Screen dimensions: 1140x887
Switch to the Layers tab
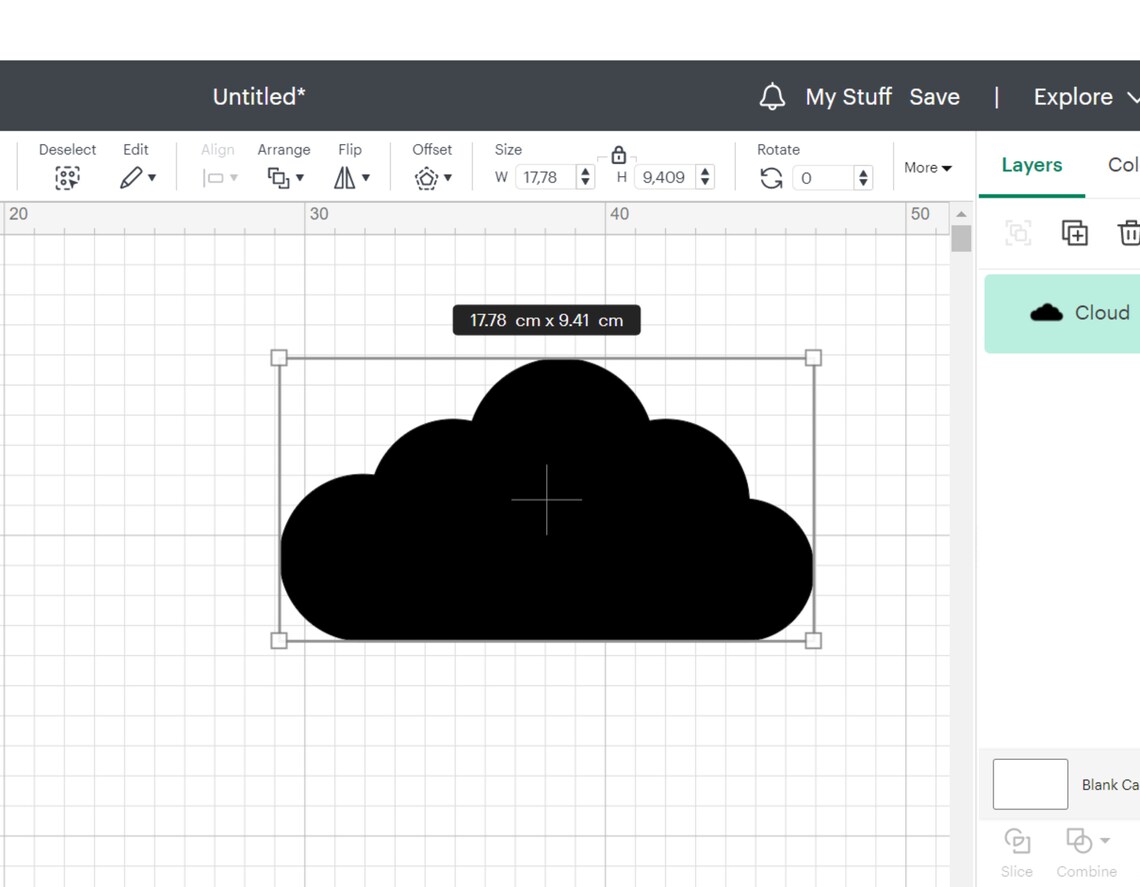[x=1031, y=165]
